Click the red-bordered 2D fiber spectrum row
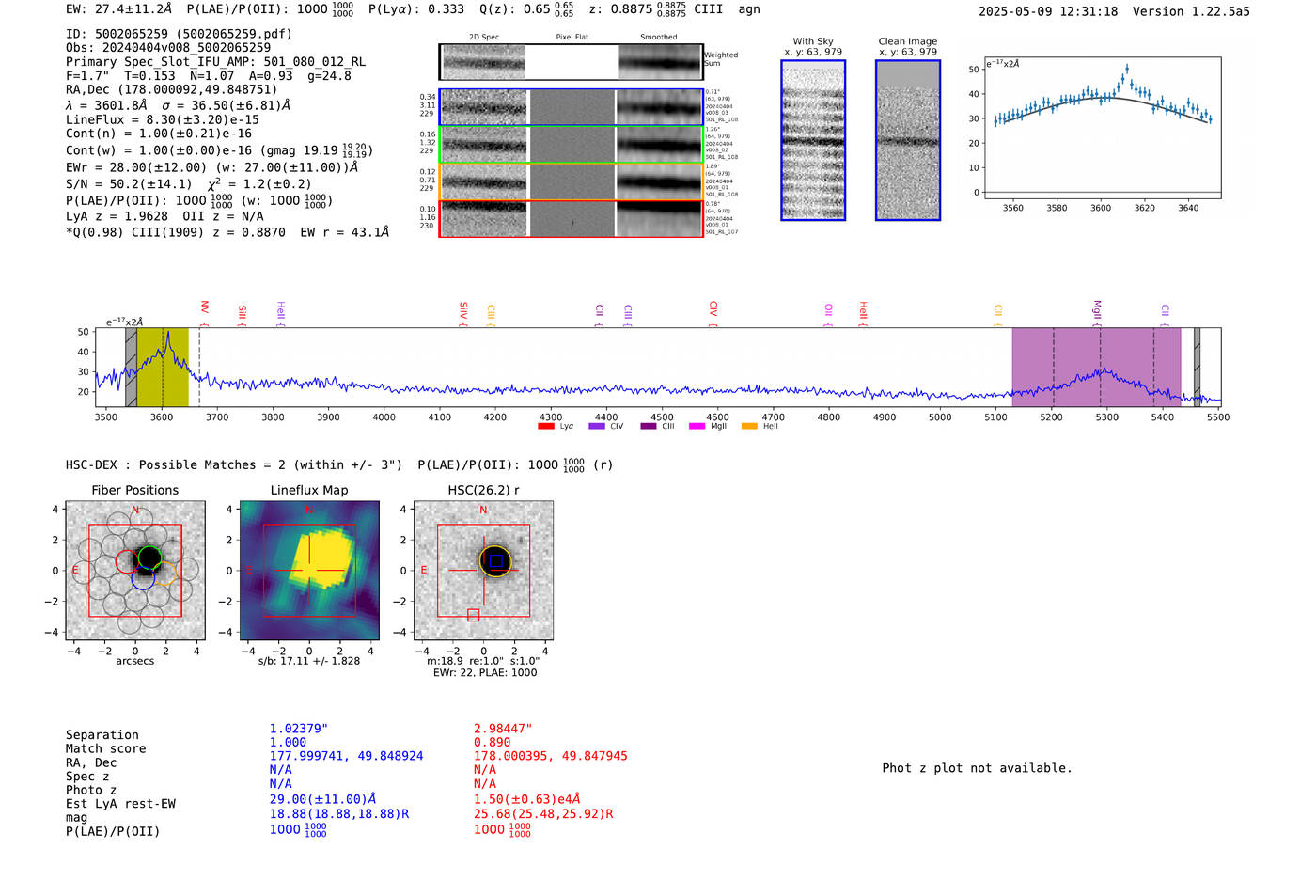Screen dimensions: 1316x896 (x=572, y=218)
